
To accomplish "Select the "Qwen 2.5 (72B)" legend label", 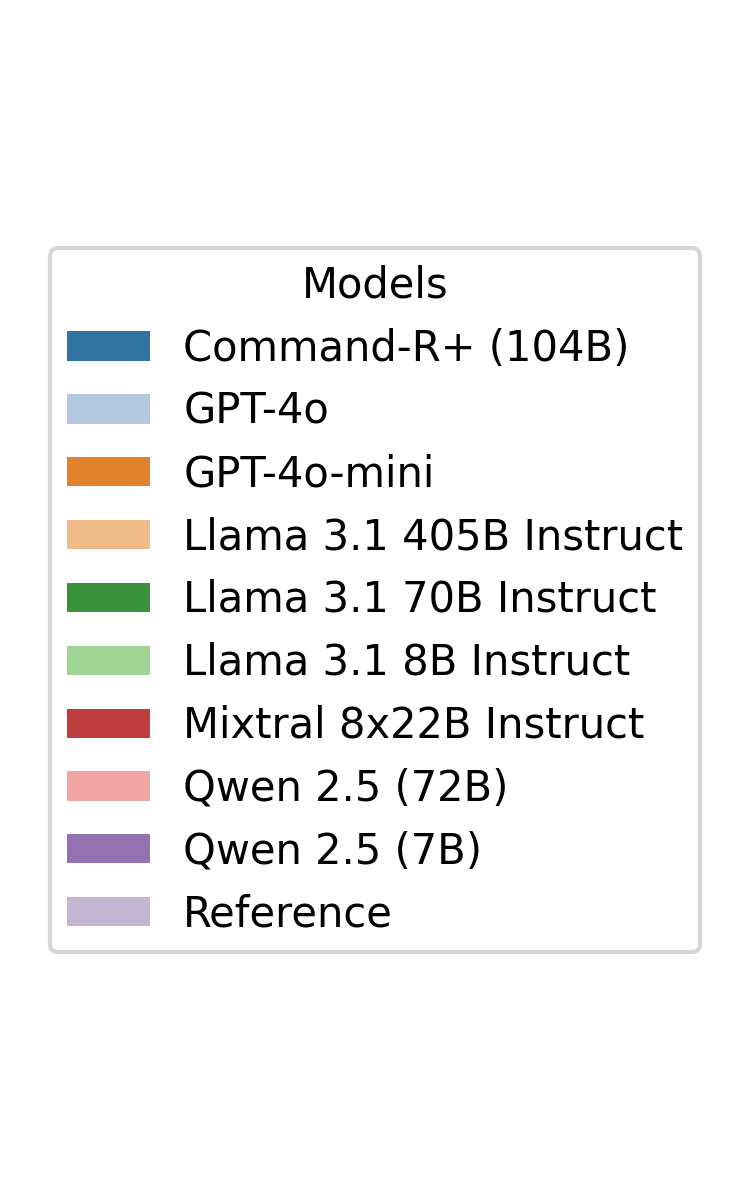I will coord(345,788).
